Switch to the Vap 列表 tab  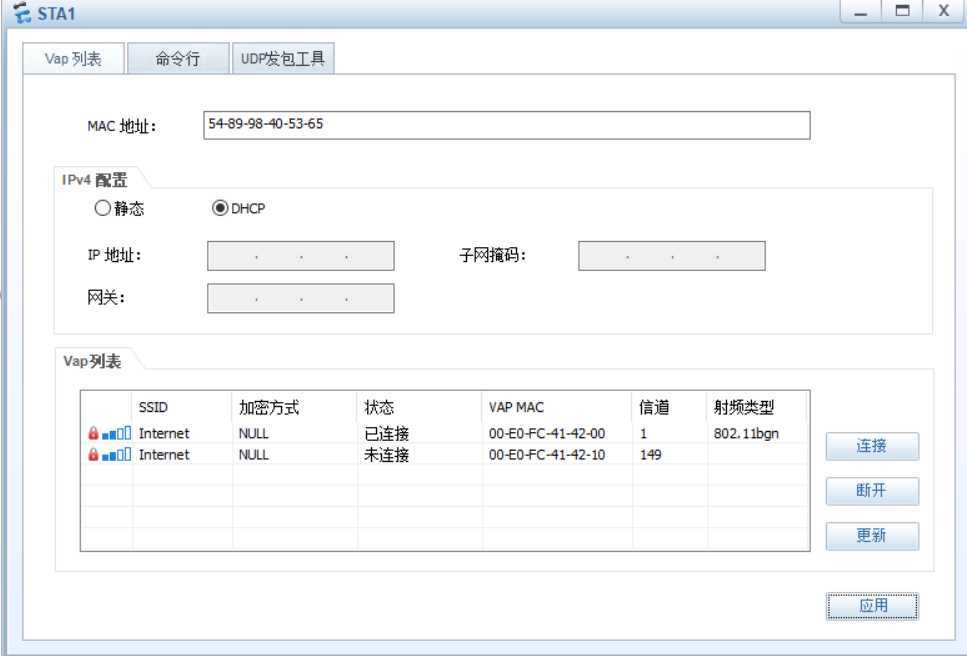73,59
